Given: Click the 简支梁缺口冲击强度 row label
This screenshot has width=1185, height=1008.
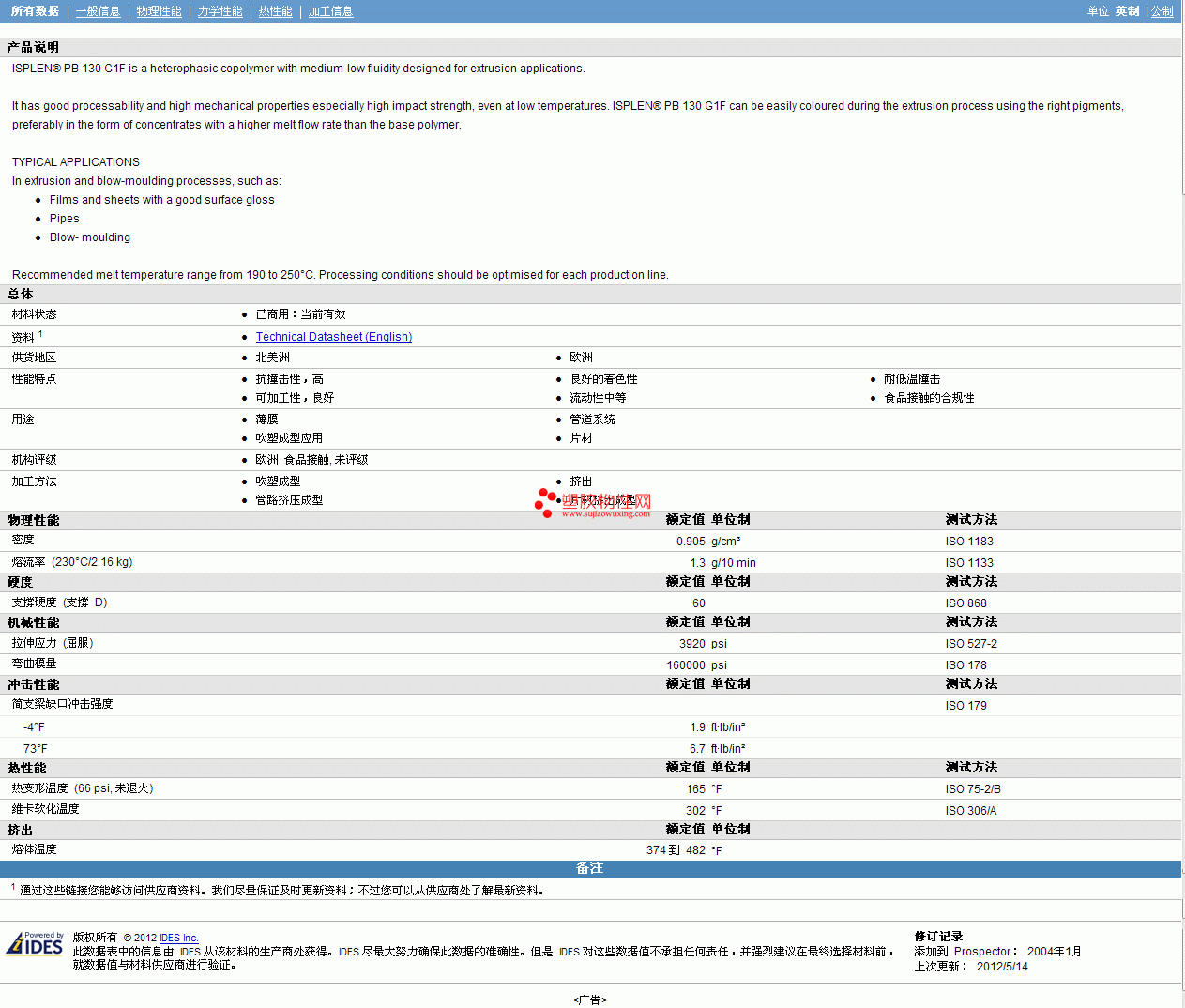Looking at the screenshot, I should 63,704.
